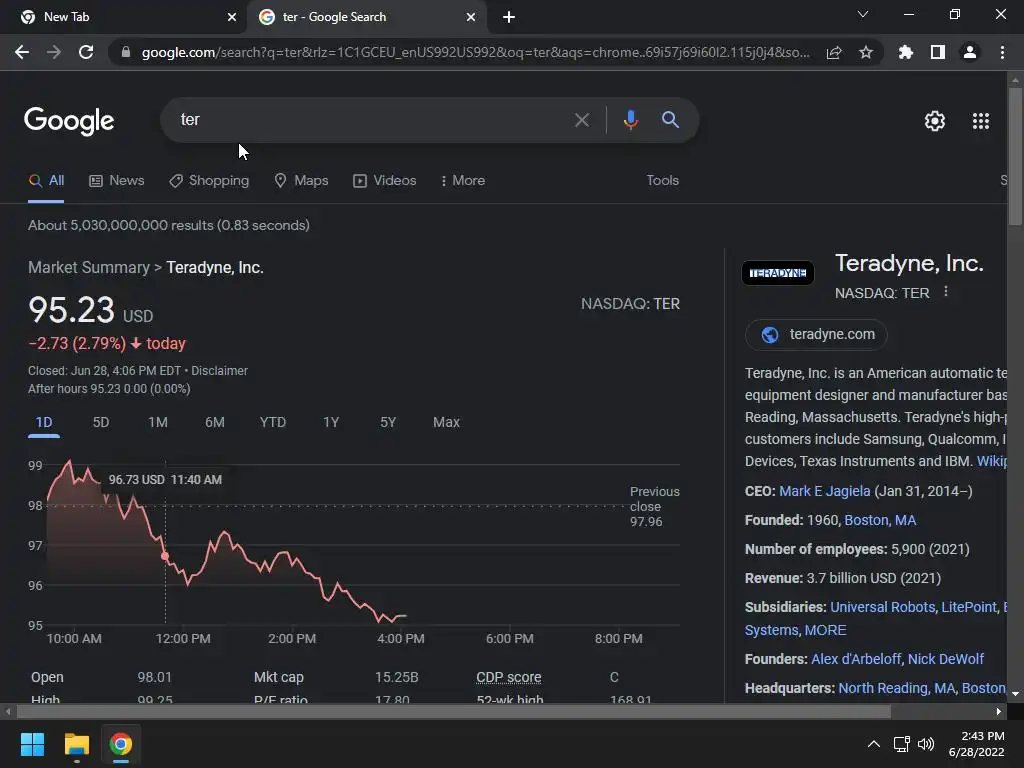Open more options beside NASDAQ: TER
Viewport: 1024px width, 768px height.
click(x=946, y=292)
